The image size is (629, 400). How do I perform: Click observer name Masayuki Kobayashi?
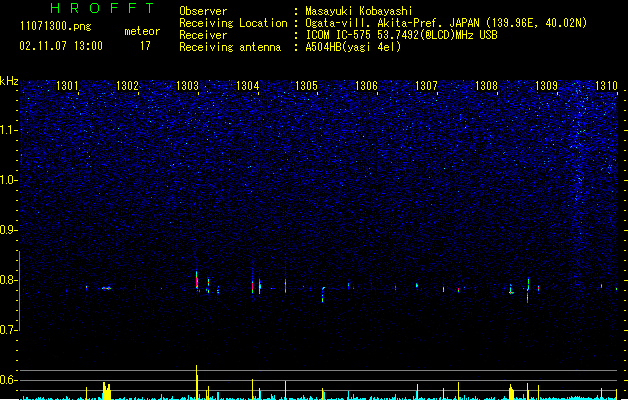tap(358, 11)
